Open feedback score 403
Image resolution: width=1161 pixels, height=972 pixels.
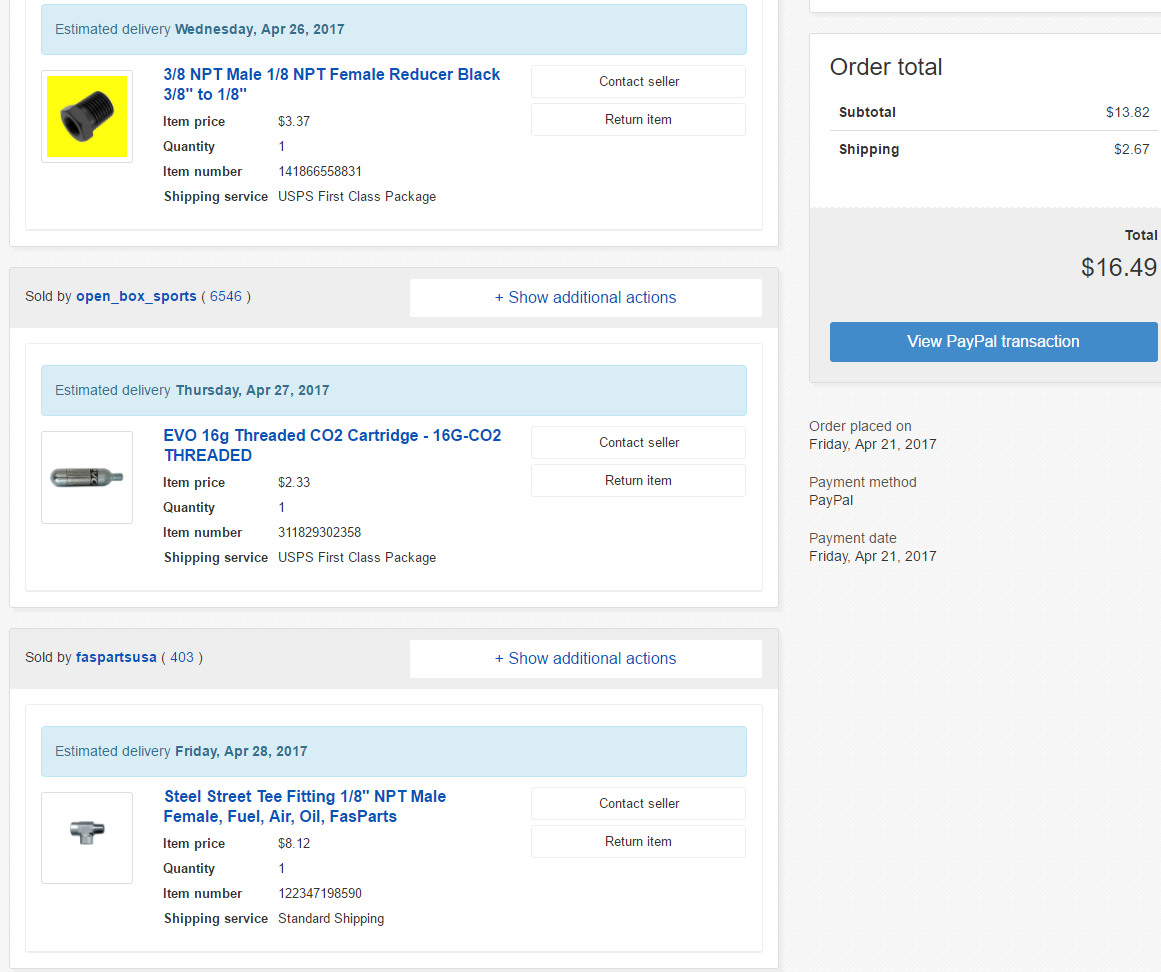pos(182,657)
